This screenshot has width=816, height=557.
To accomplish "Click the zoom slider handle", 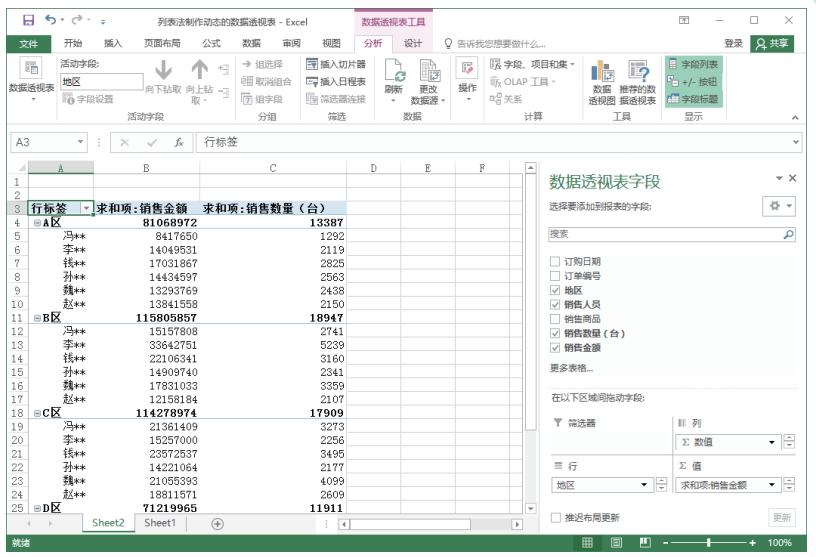I will click(x=708, y=543).
